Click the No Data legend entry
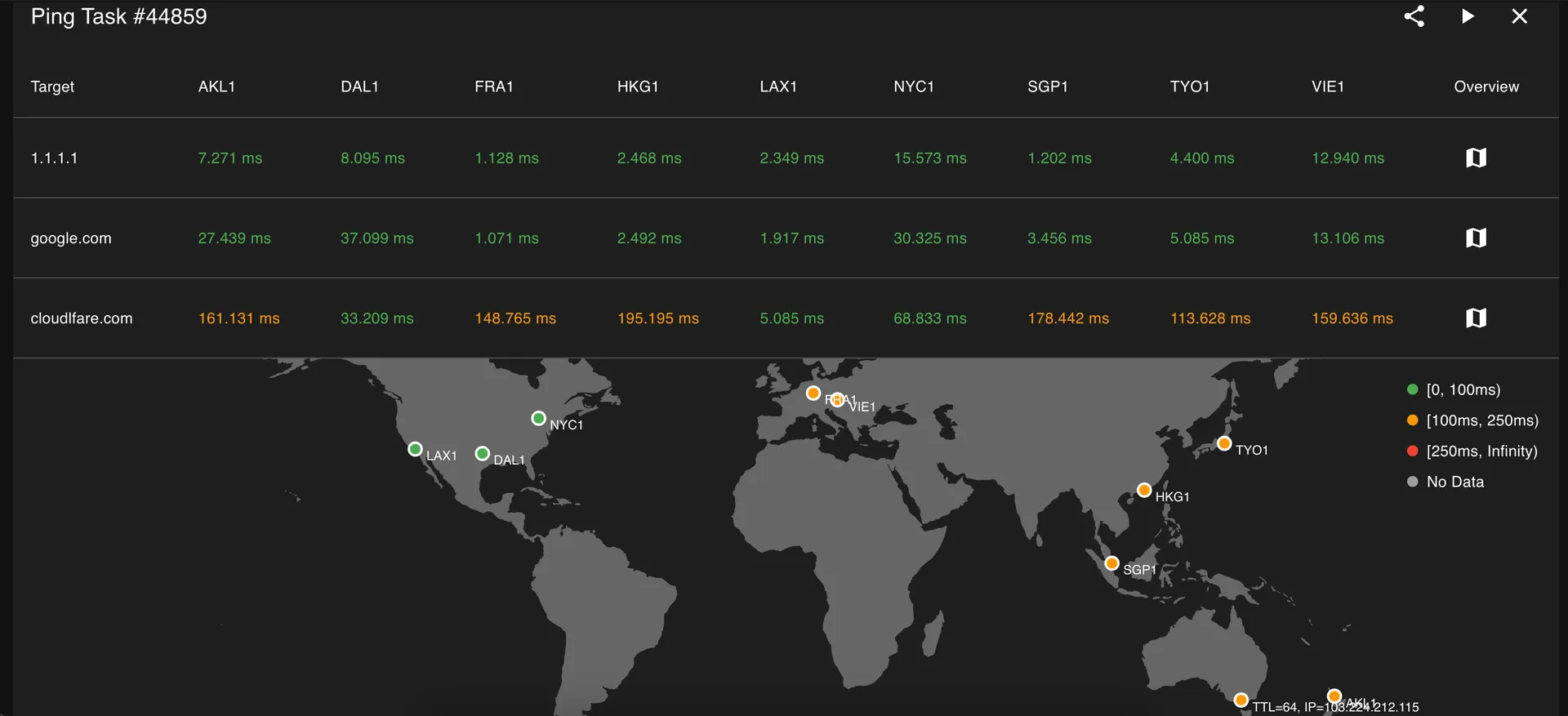This screenshot has width=1568, height=716. [1454, 482]
